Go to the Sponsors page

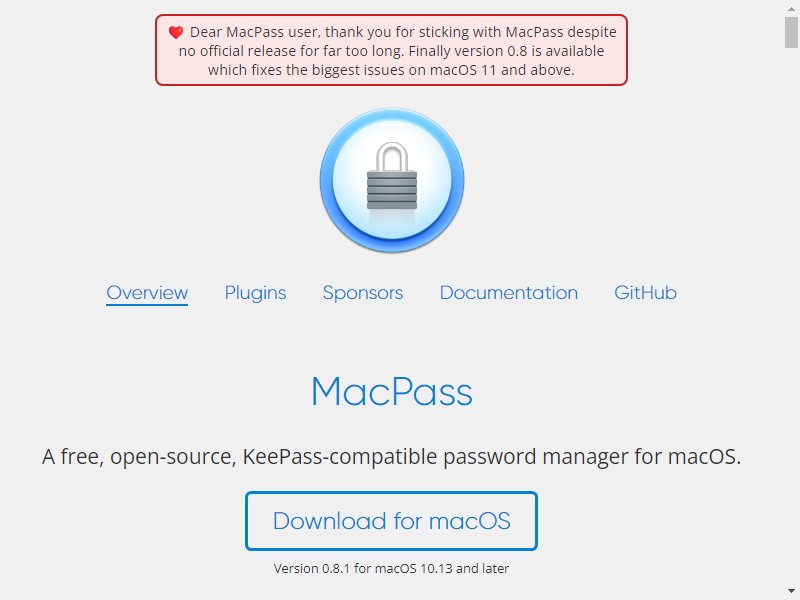pos(363,293)
